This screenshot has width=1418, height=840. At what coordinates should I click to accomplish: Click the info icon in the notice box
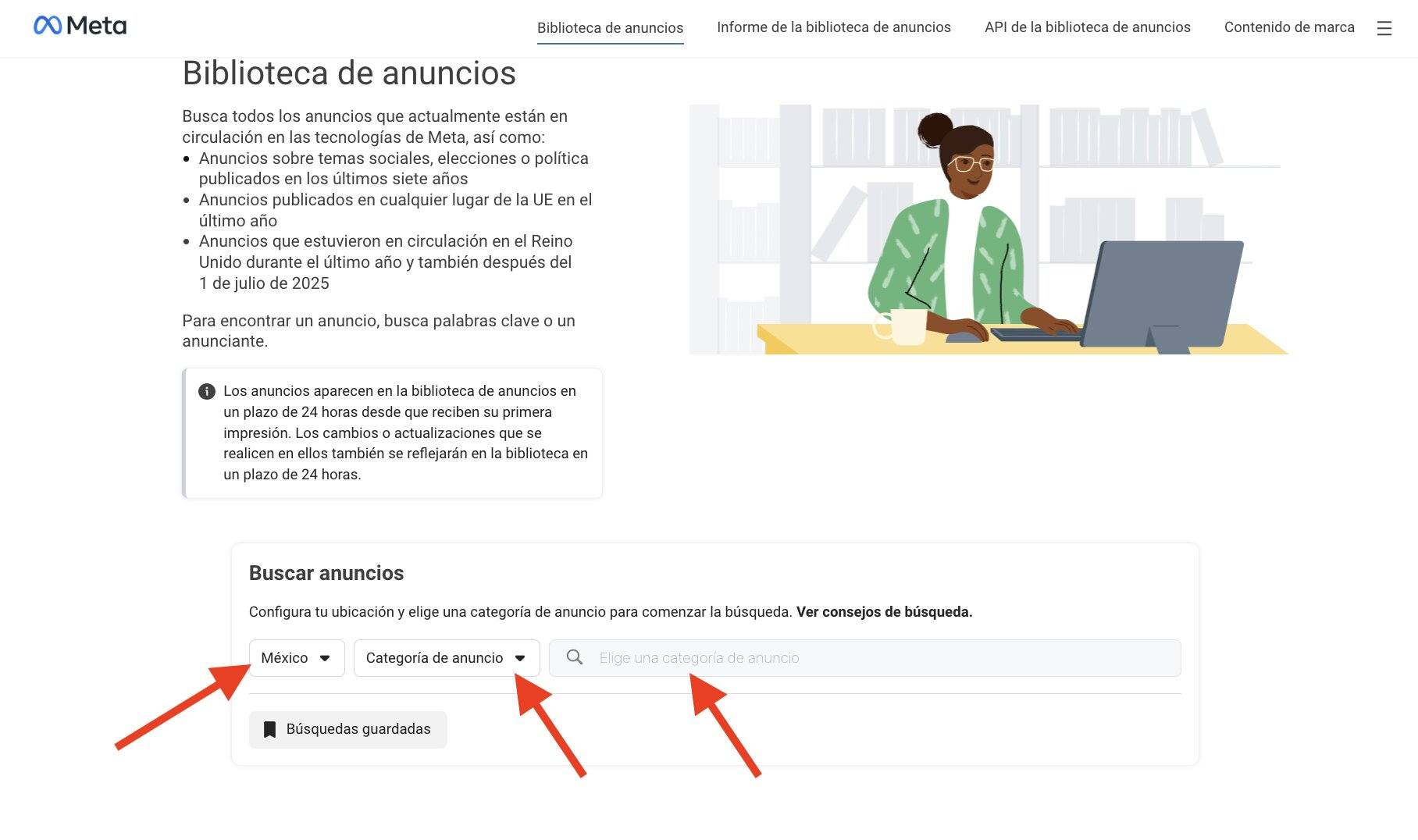pos(206,391)
